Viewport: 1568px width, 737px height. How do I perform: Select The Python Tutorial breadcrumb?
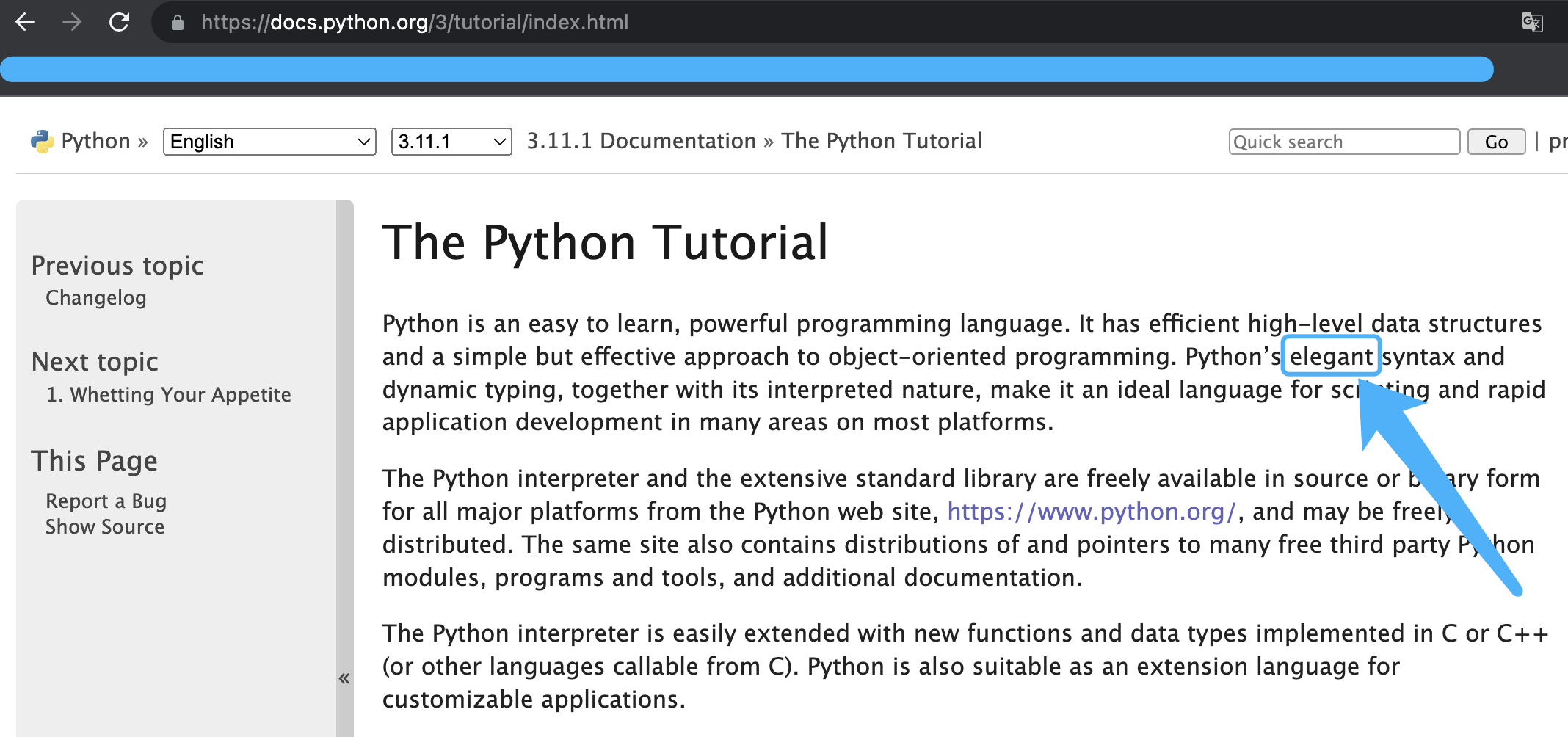(881, 141)
